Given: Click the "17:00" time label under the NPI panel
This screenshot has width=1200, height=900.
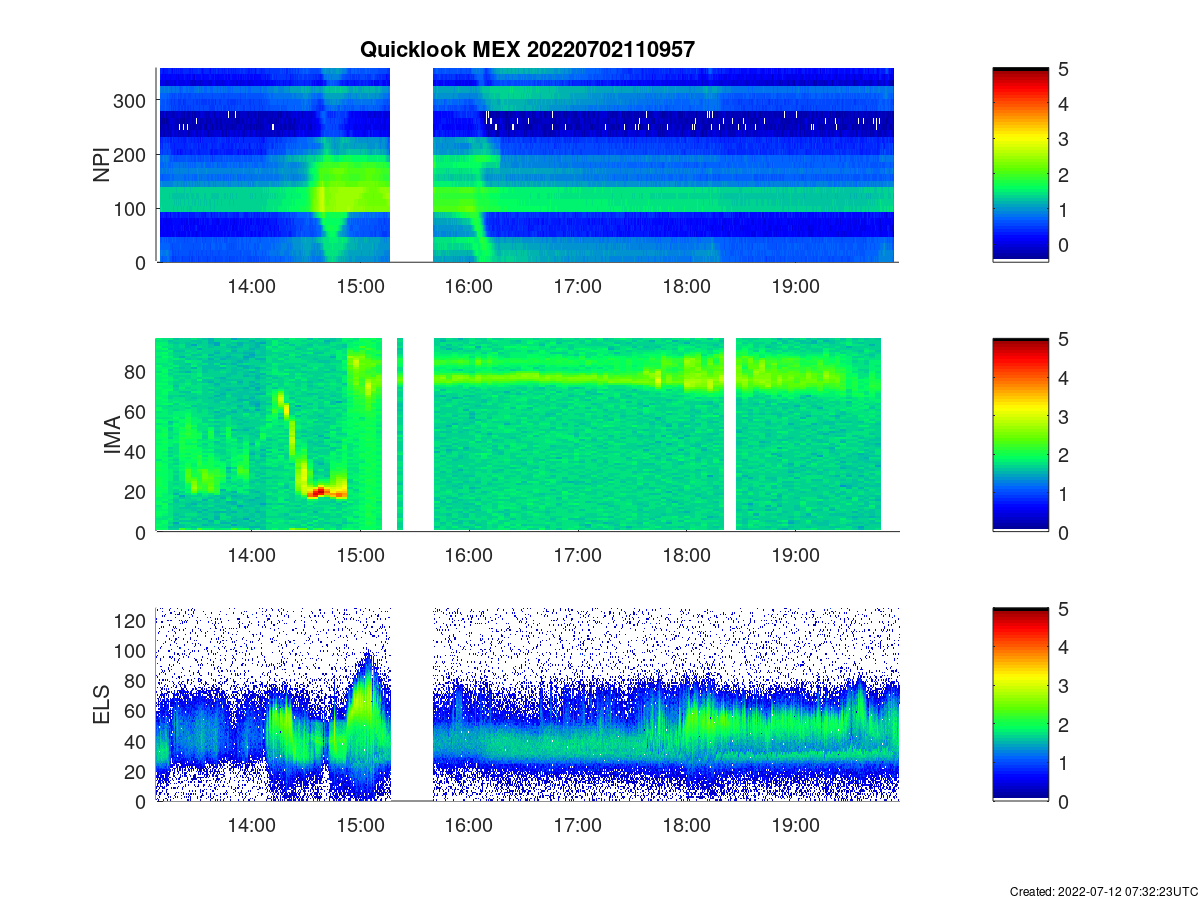Looking at the screenshot, I should (578, 286).
